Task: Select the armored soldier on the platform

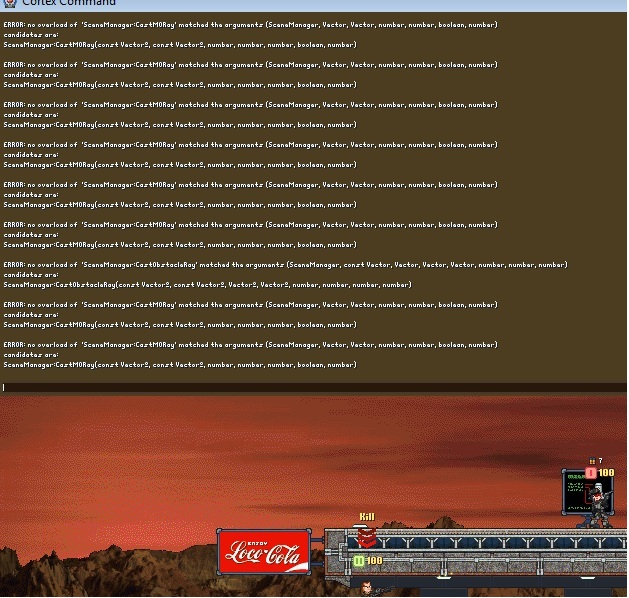Action: [x=597, y=506]
